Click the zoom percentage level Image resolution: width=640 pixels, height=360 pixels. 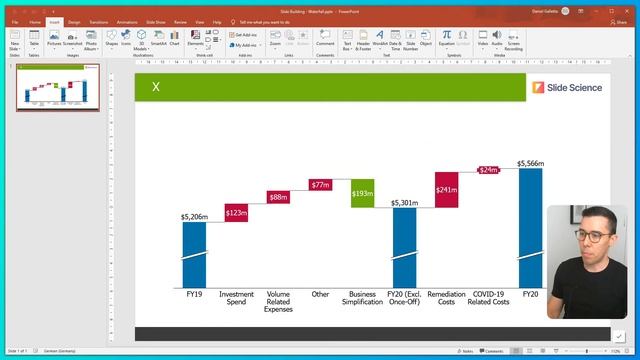point(616,351)
